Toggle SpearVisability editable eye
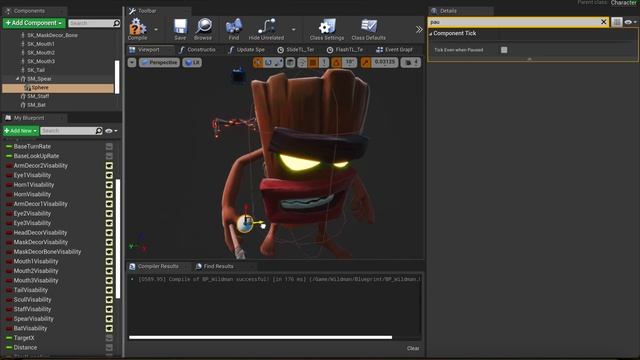The image size is (640, 360). pyautogui.click(x=109, y=319)
